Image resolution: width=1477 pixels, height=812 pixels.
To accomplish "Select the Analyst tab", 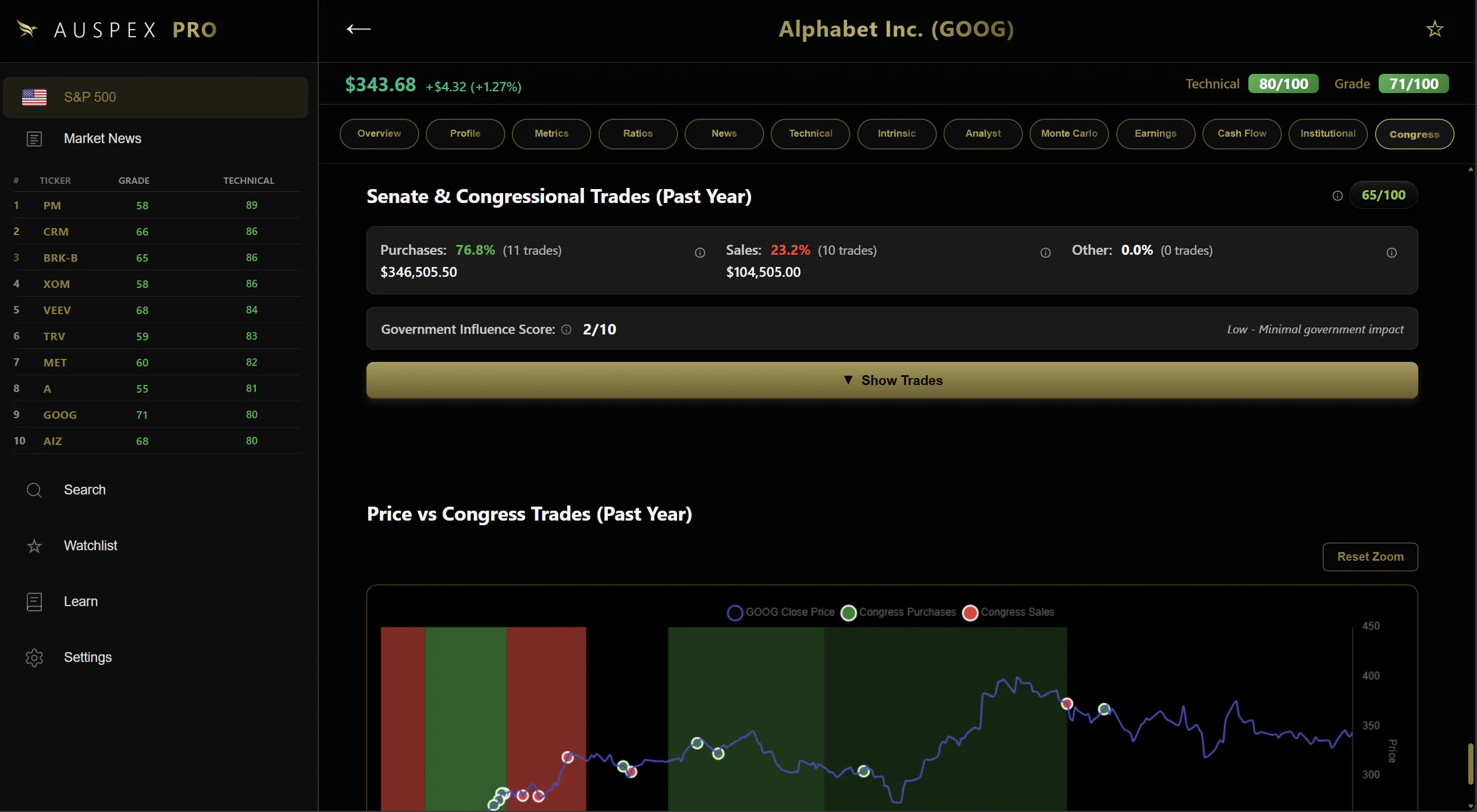I will 983,134.
